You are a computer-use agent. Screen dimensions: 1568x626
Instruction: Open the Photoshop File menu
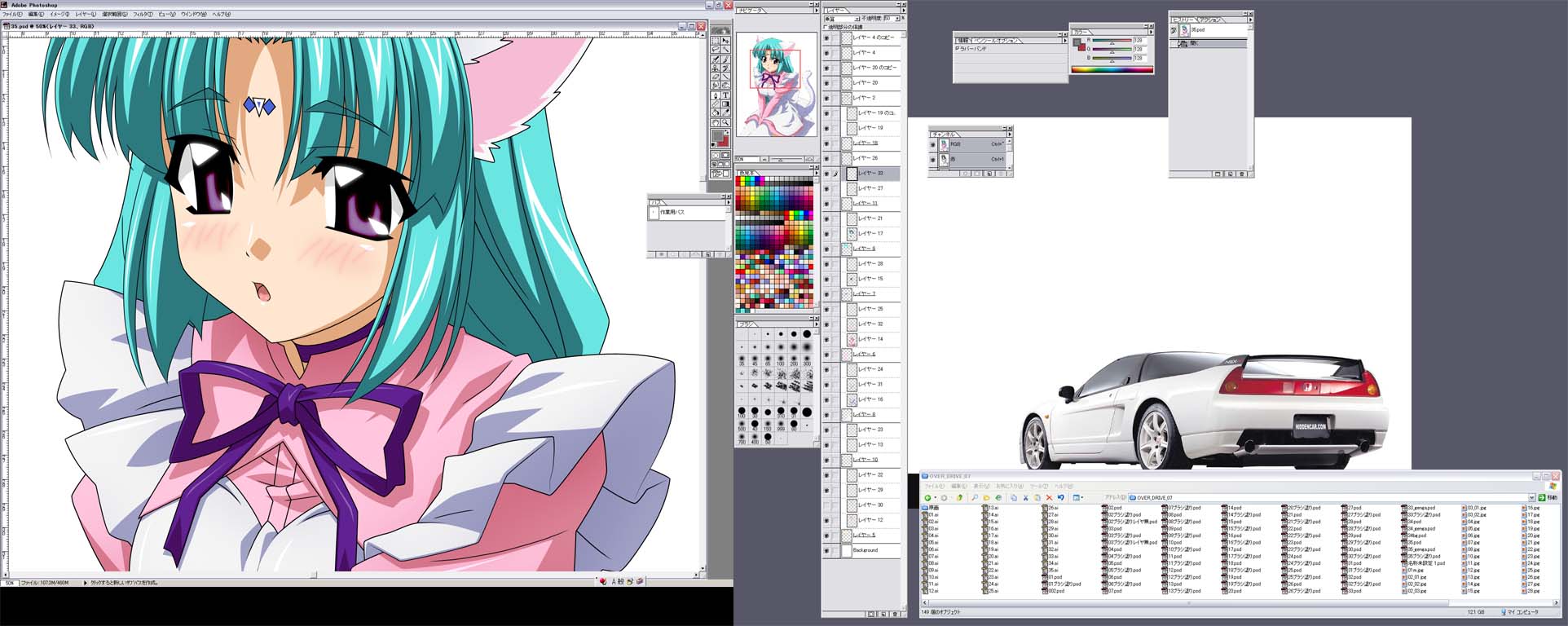[x=11, y=15]
